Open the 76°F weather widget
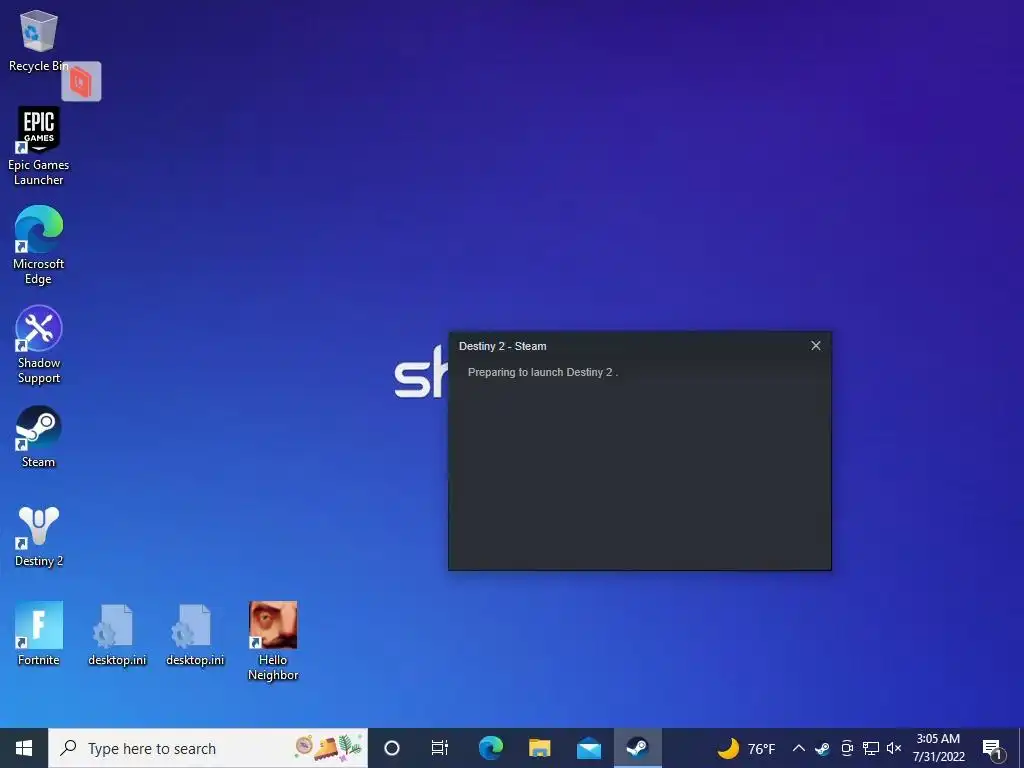The height and width of the screenshot is (768, 1024). click(746, 748)
